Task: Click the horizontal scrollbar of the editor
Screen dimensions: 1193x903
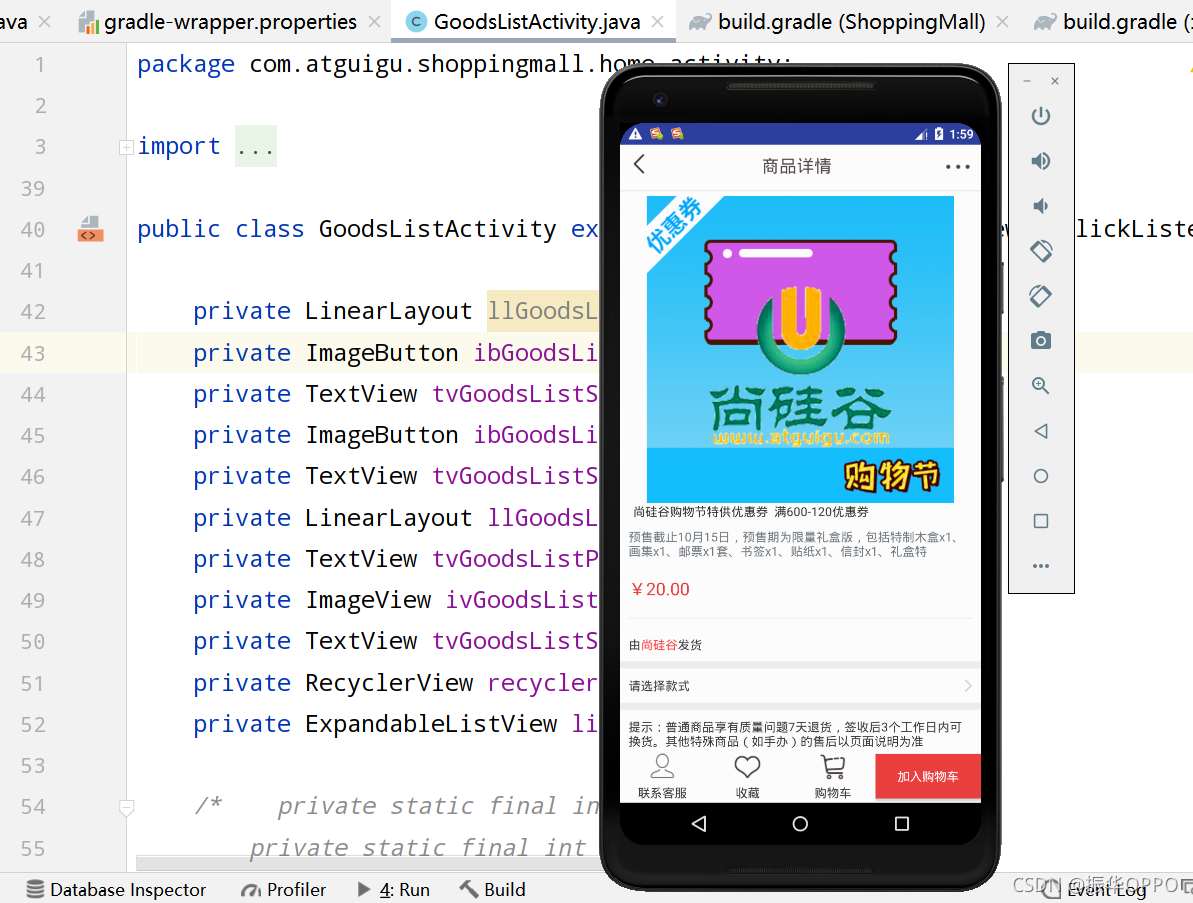Action: pyautogui.click(x=367, y=863)
